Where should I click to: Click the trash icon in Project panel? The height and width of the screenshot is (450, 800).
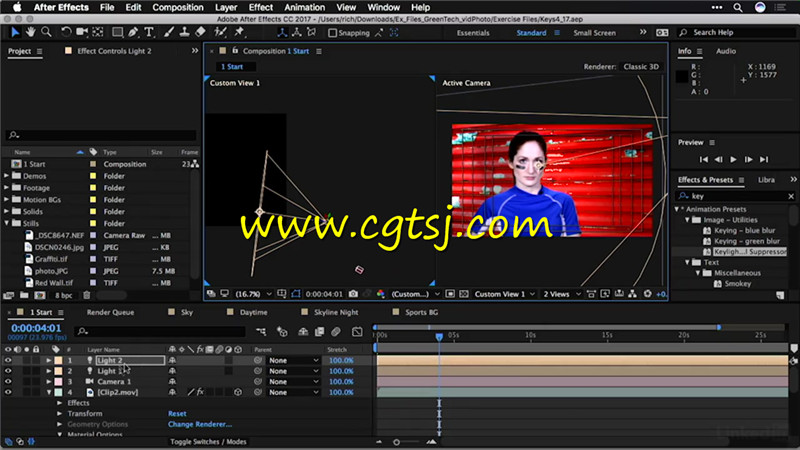(x=87, y=295)
